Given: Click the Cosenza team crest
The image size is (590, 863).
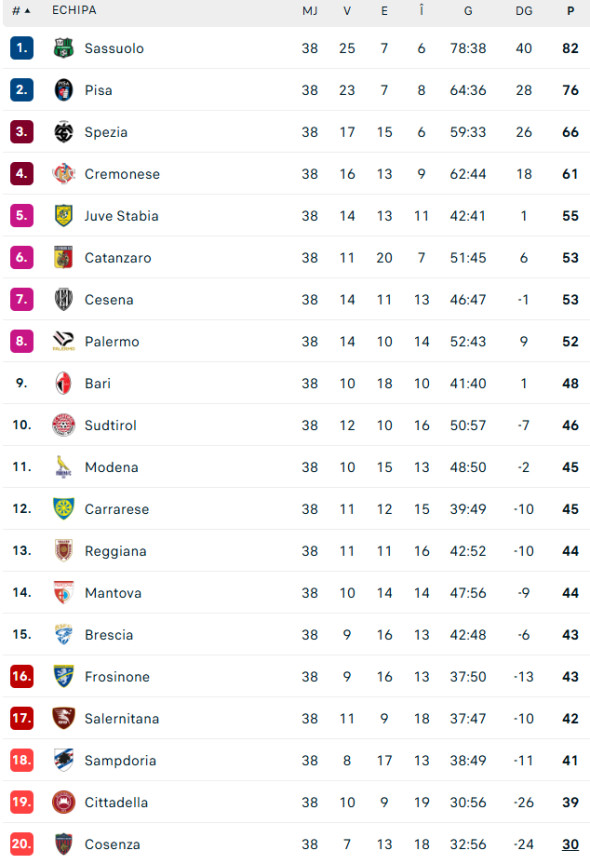Looking at the screenshot, I should click(x=63, y=844).
